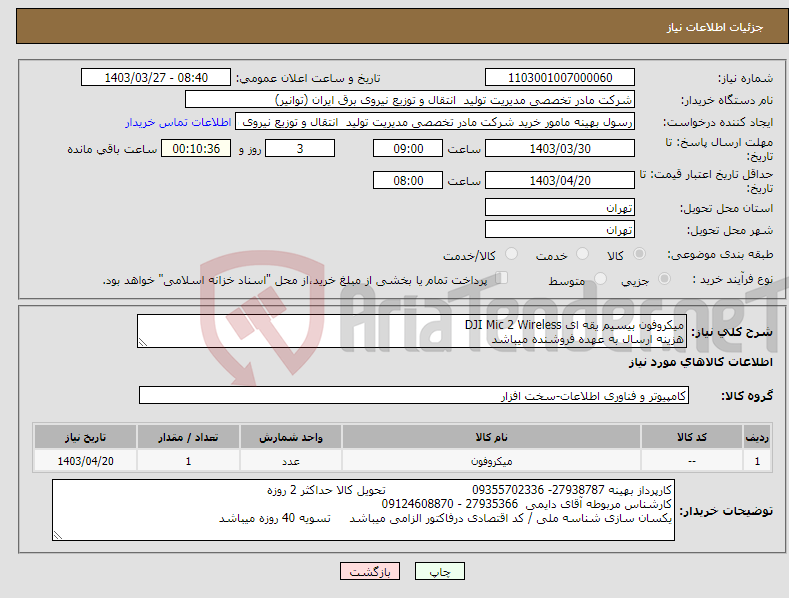Click the buyer organization name field
This screenshot has height=598, width=789.
click(x=410, y=100)
